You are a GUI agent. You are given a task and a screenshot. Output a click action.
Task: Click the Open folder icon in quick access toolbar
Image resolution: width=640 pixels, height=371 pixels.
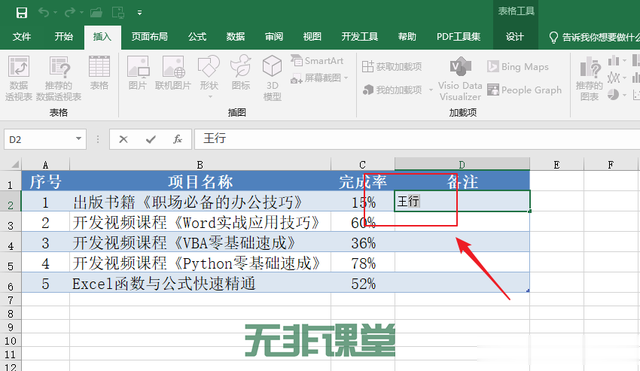[96, 13]
